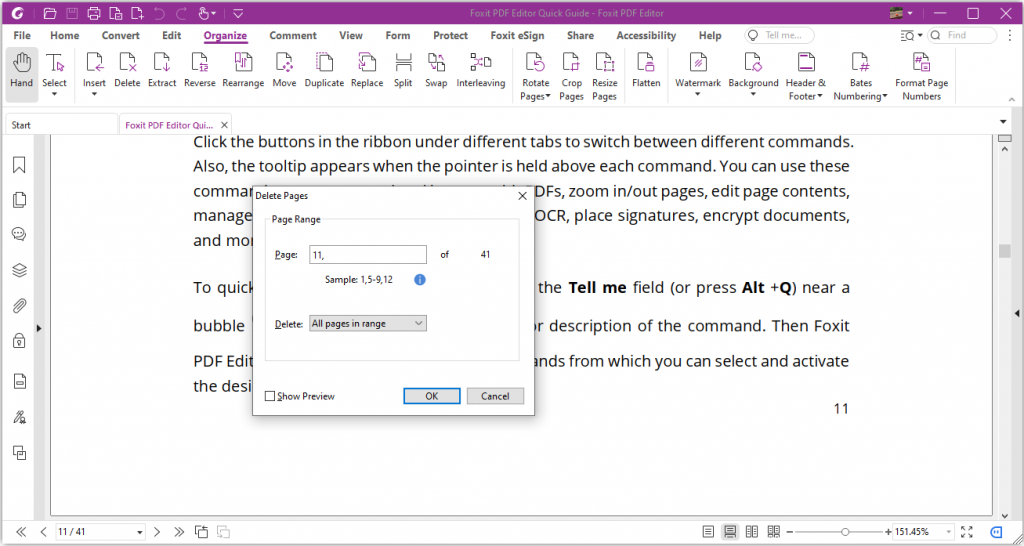Expand the Background dropdown
The height and width of the screenshot is (546, 1024).
(x=753, y=95)
